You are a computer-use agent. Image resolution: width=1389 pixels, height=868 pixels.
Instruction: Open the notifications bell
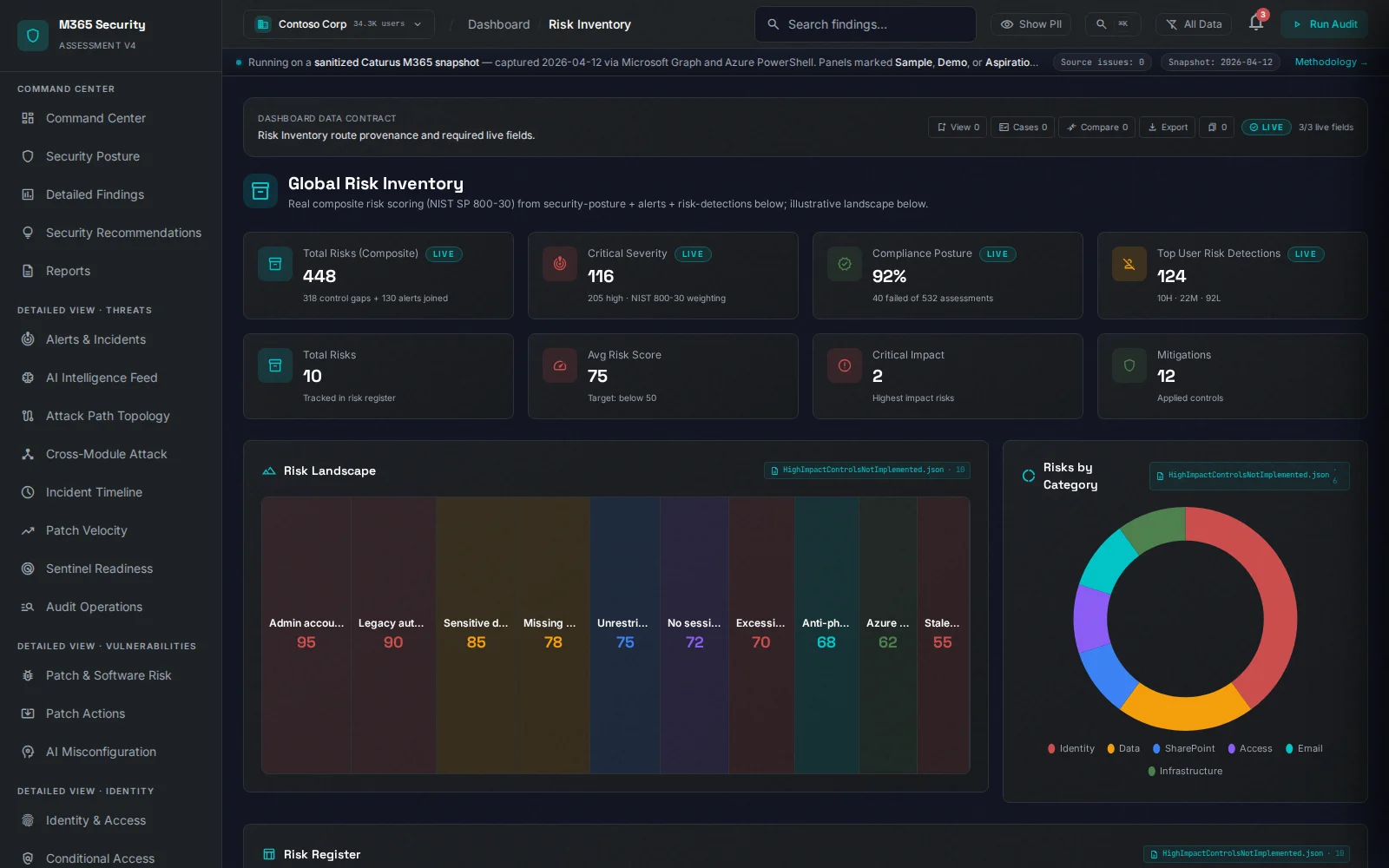coord(1256,23)
